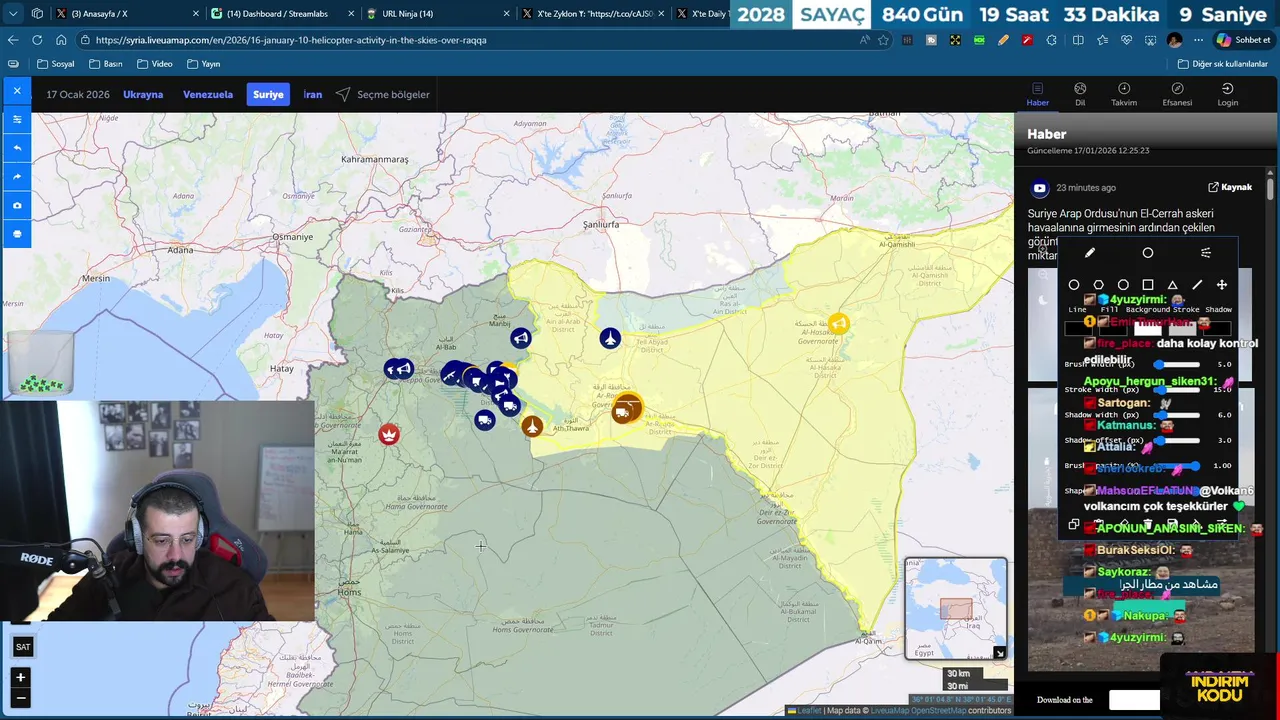Adjust the Stroke width slider

(1178, 390)
